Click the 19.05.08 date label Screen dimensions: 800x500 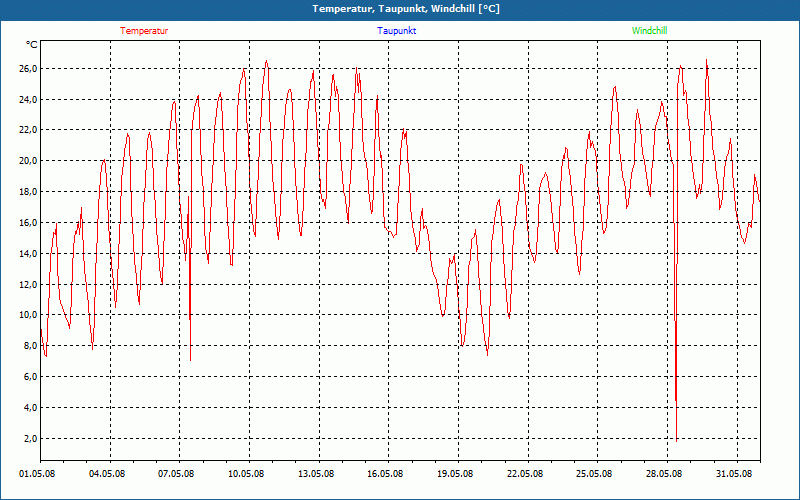coord(455,473)
